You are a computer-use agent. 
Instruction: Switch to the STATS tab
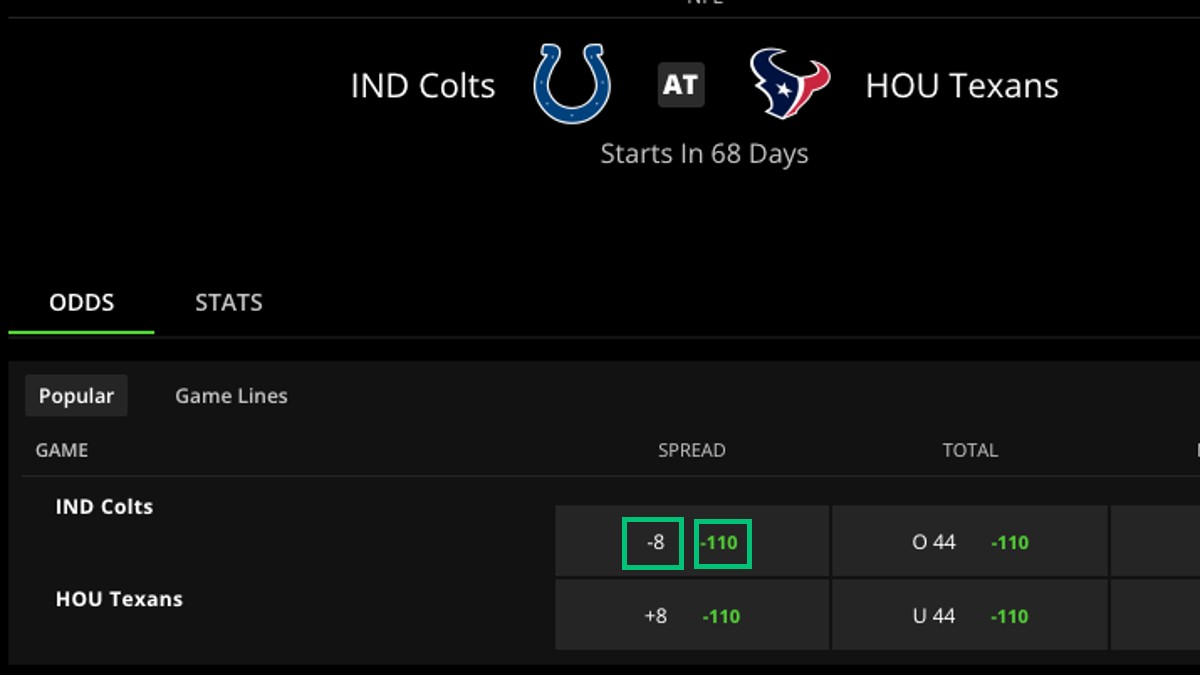coord(228,302)
